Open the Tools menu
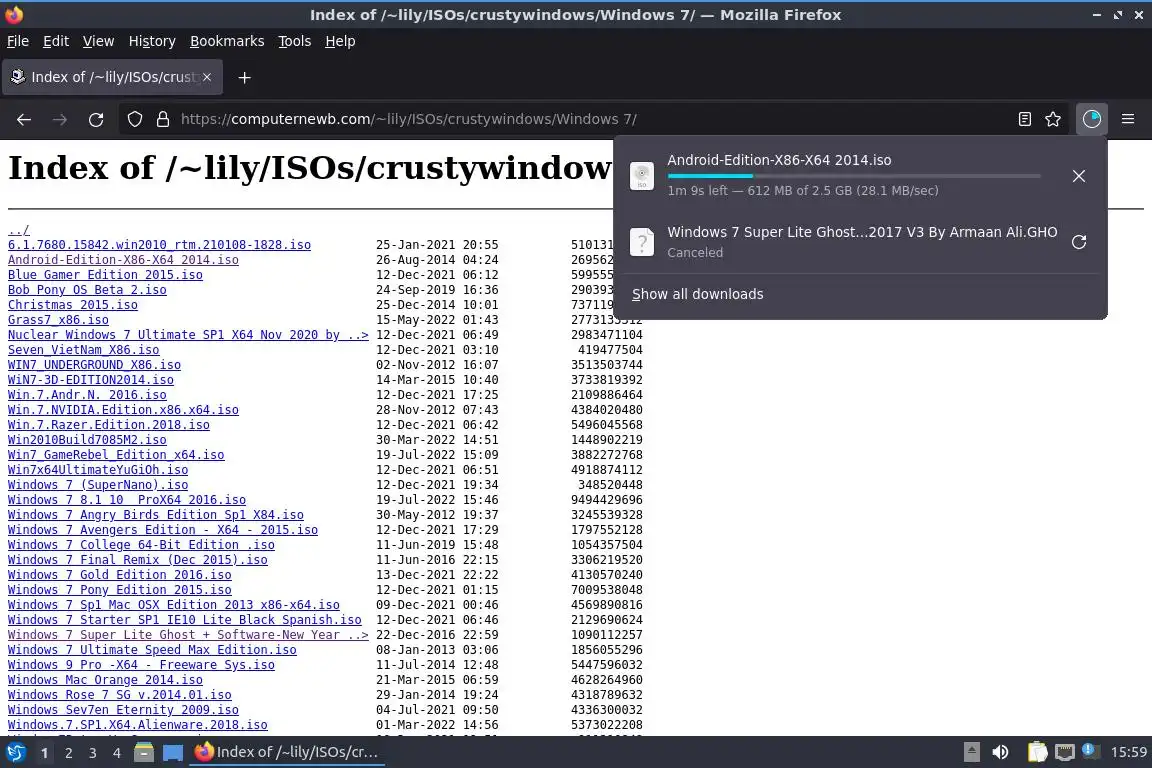The image size is (1152, 768). [x=295, y=41]
